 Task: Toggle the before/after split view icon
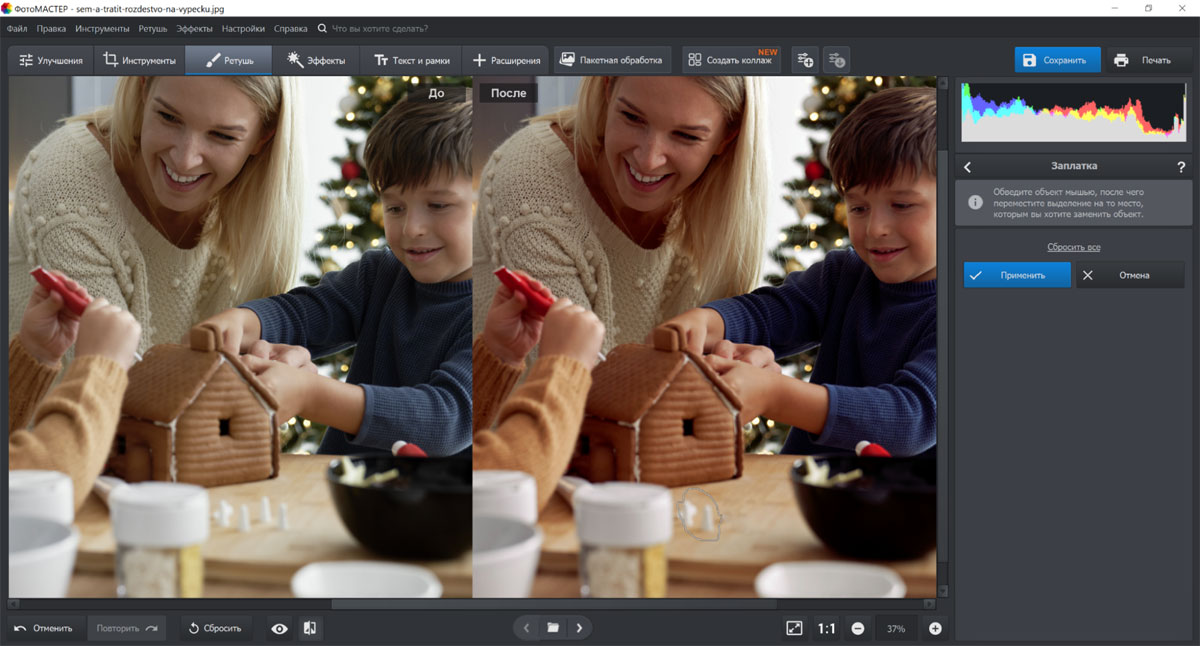coord(310,628)
